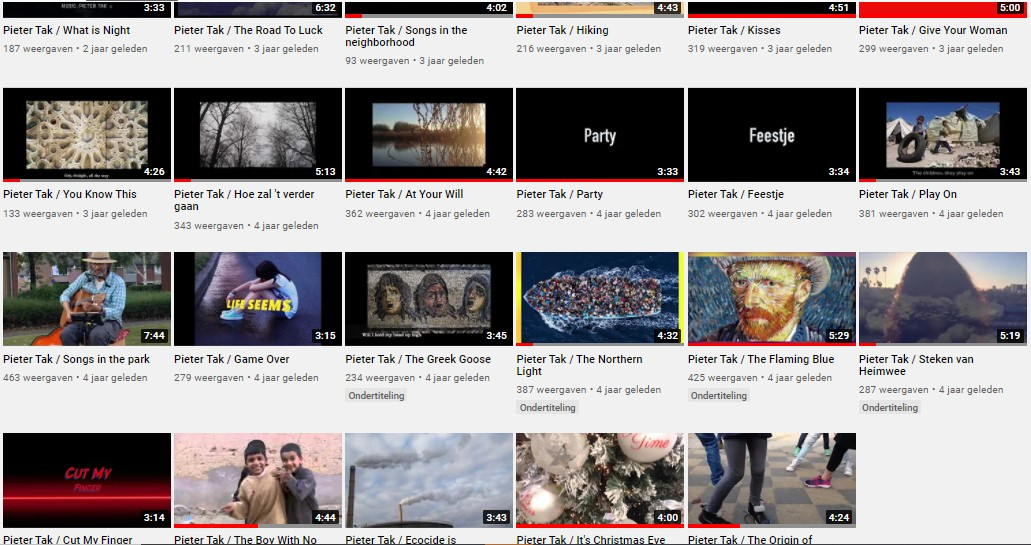Click Ondertiteling badge under 'The Greek Goose'
The image size is (1031, 545).
[377, 396]
